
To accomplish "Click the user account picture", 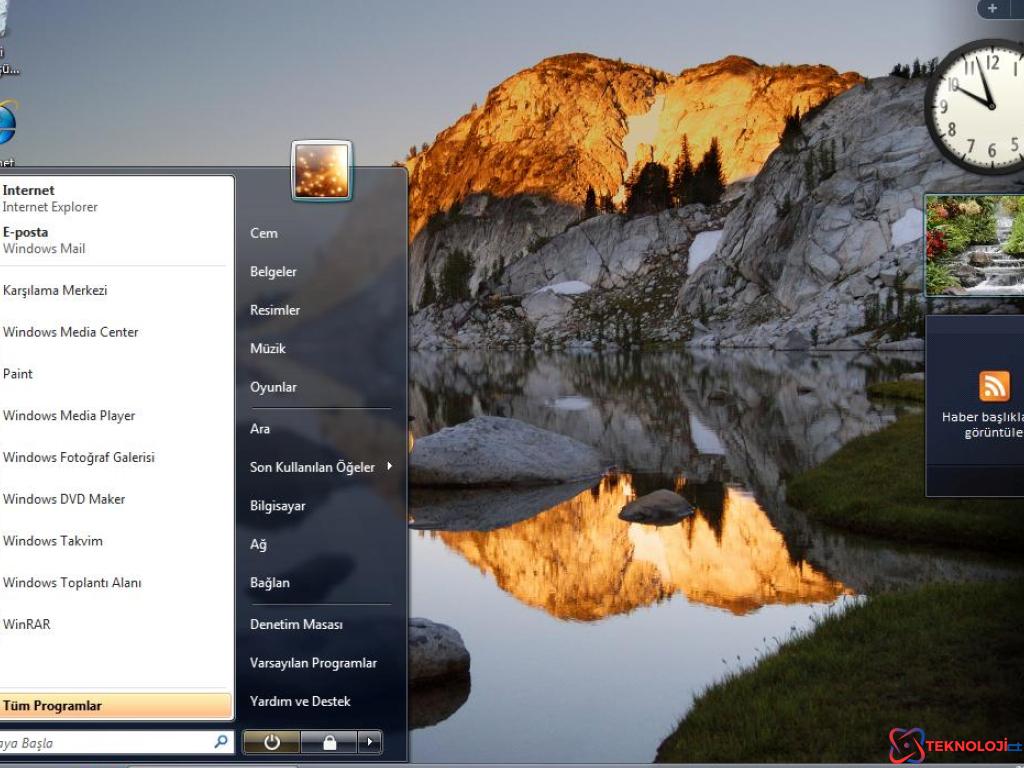I will [321, 170].
